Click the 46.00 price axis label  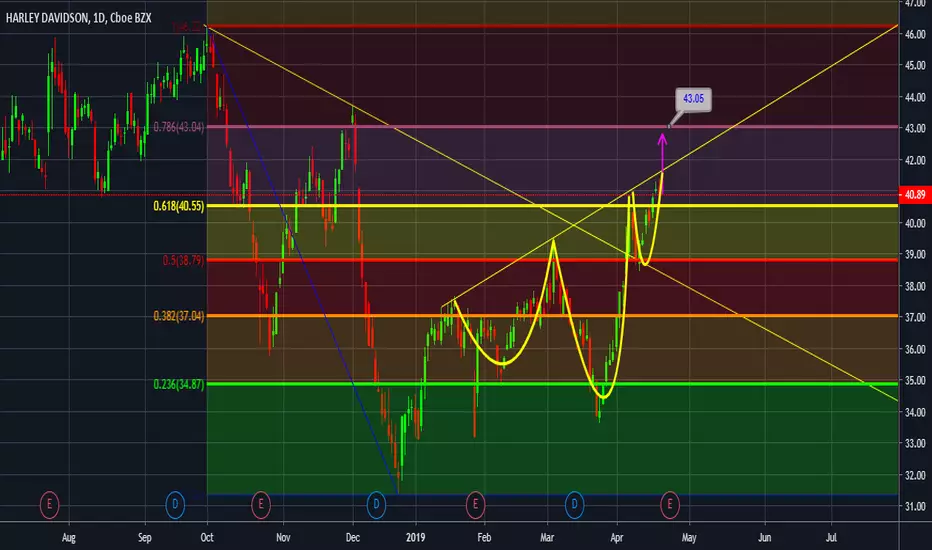915,34
